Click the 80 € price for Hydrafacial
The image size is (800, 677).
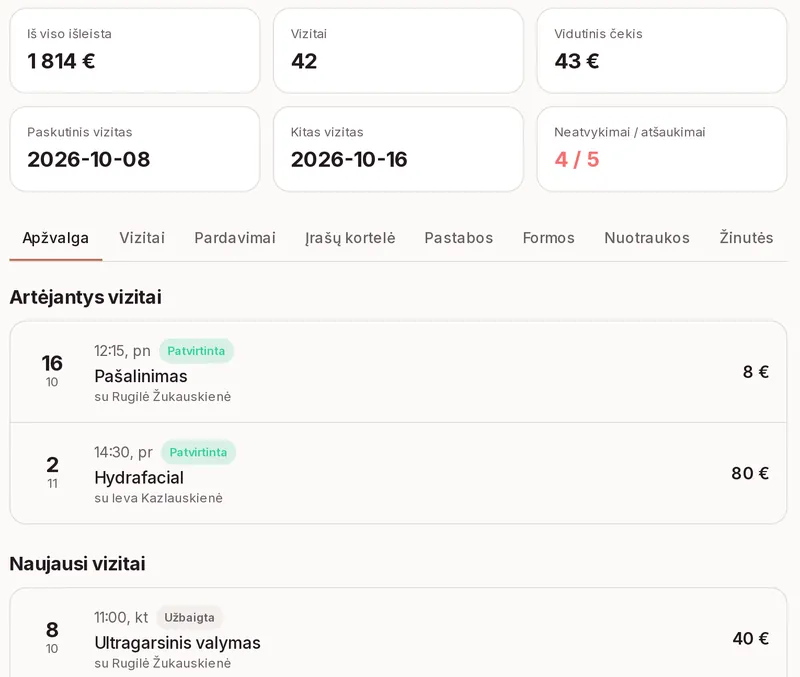point(750,473)
